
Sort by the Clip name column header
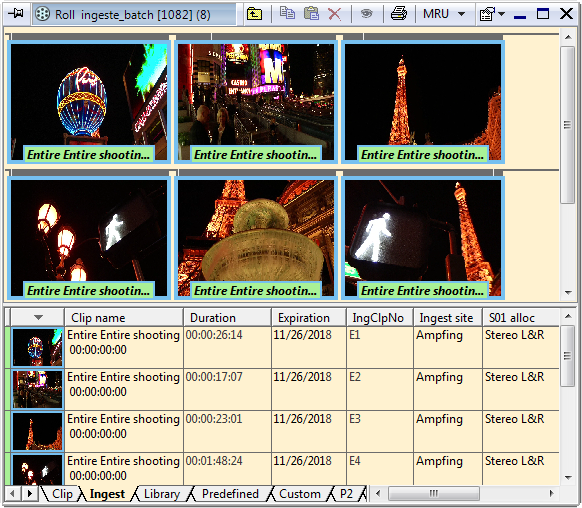(124, 318)
